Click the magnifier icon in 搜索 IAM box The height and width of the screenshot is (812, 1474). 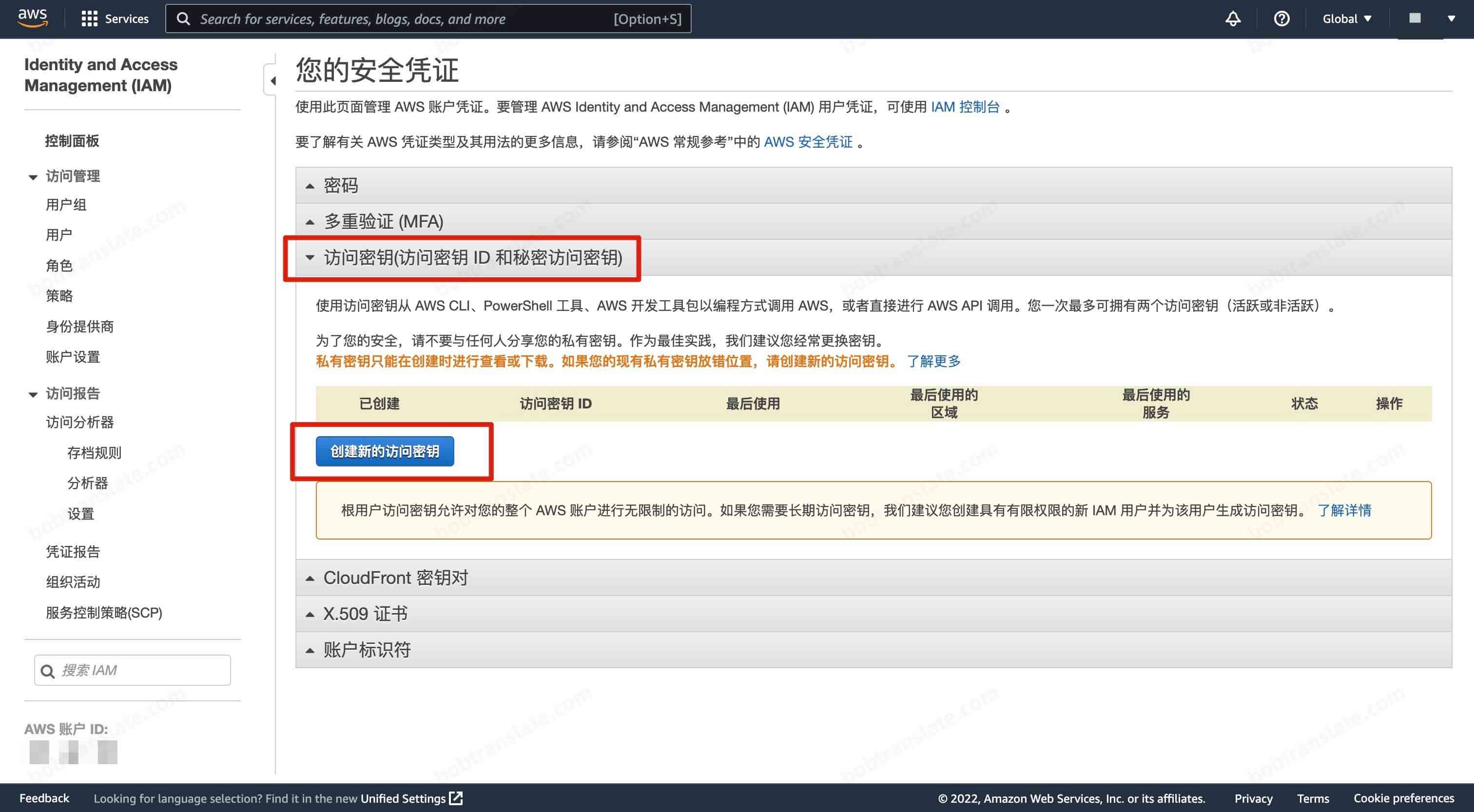click(x=48, y=671)
